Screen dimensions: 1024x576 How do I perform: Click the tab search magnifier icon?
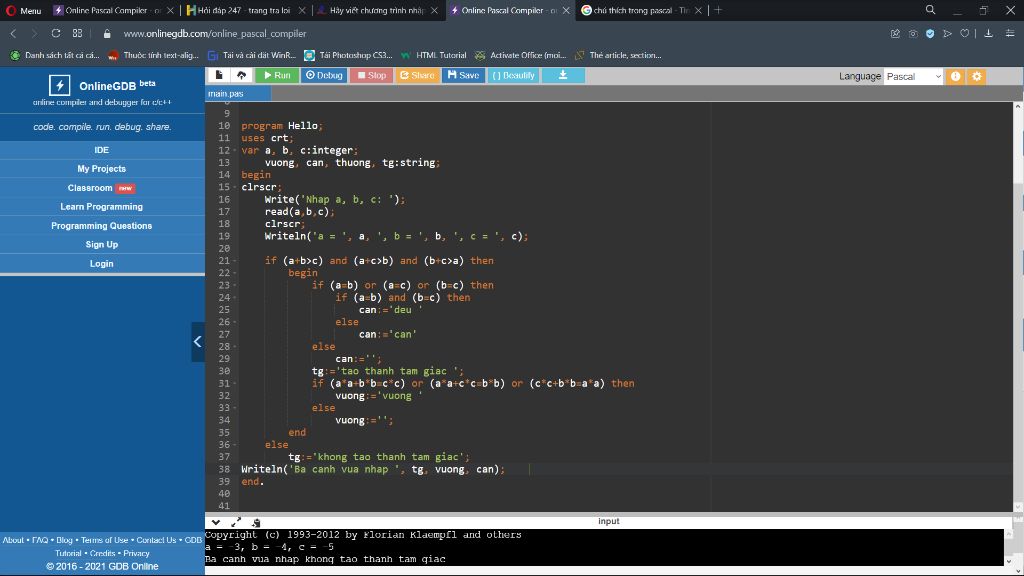point(931,10)
